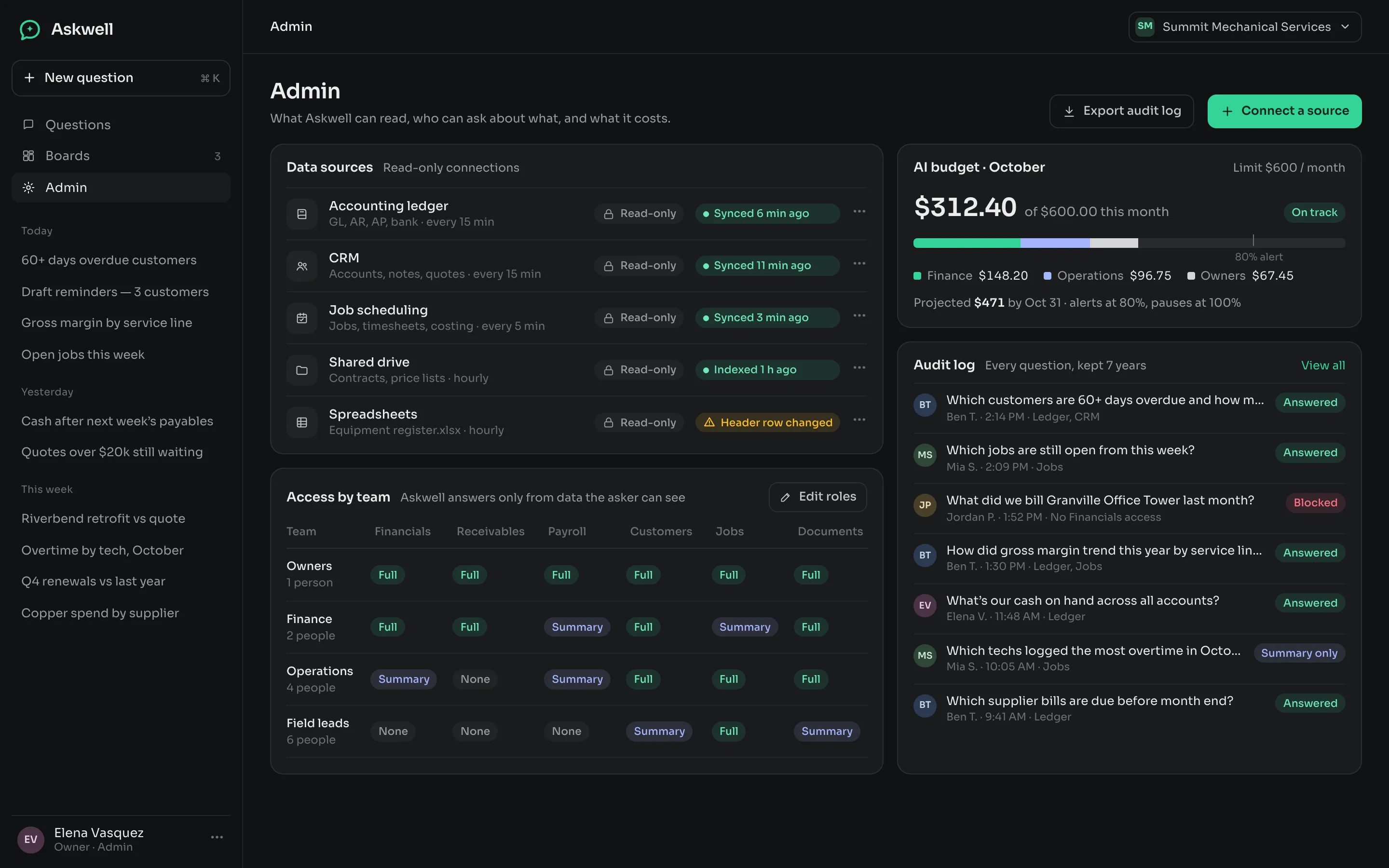Click the On track budget badge
This screenshot has width=1389, height=868.
(1314, 213)
